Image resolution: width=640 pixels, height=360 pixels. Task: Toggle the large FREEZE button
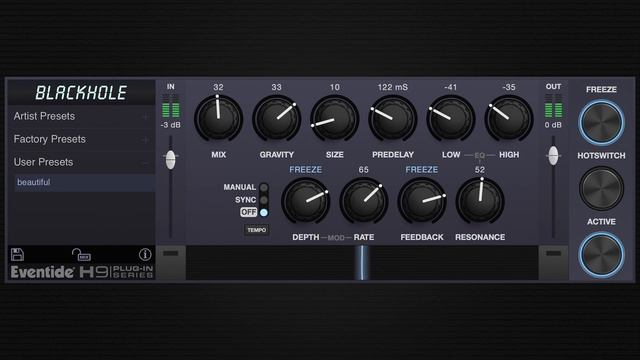tap(601, 123)
